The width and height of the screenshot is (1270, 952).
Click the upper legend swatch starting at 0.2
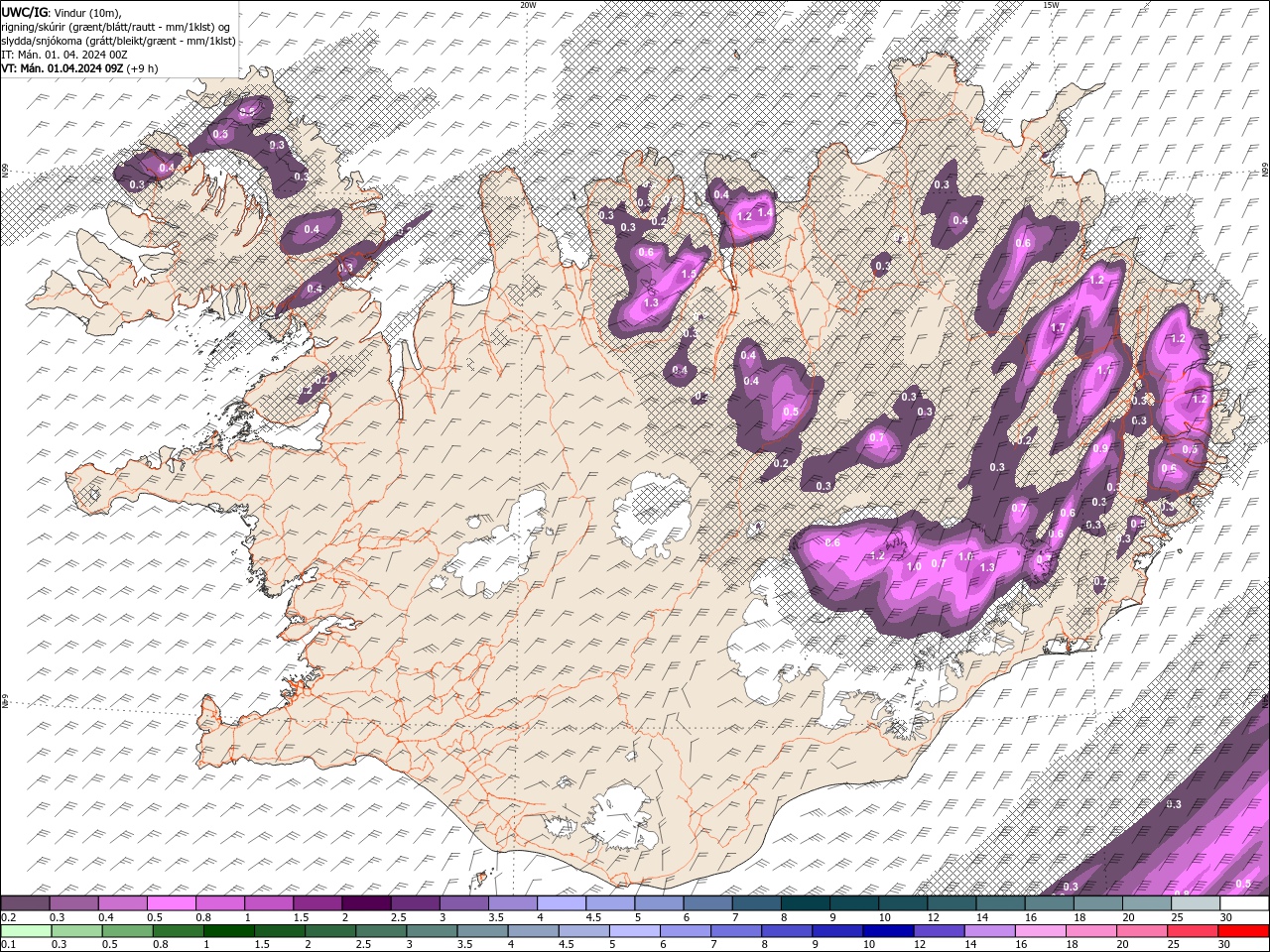(x=25, y=903)
